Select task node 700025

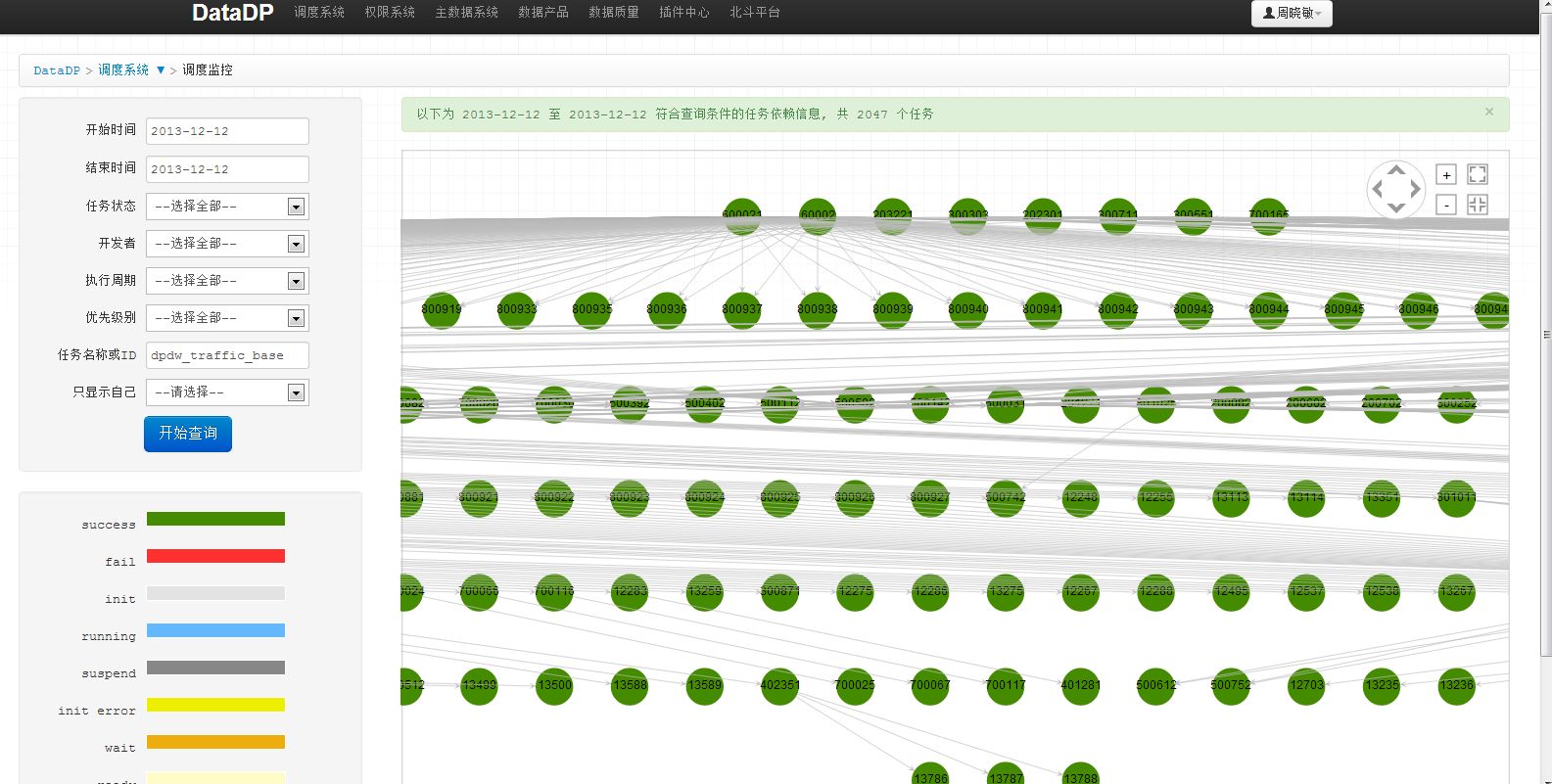tap(855, 685)
